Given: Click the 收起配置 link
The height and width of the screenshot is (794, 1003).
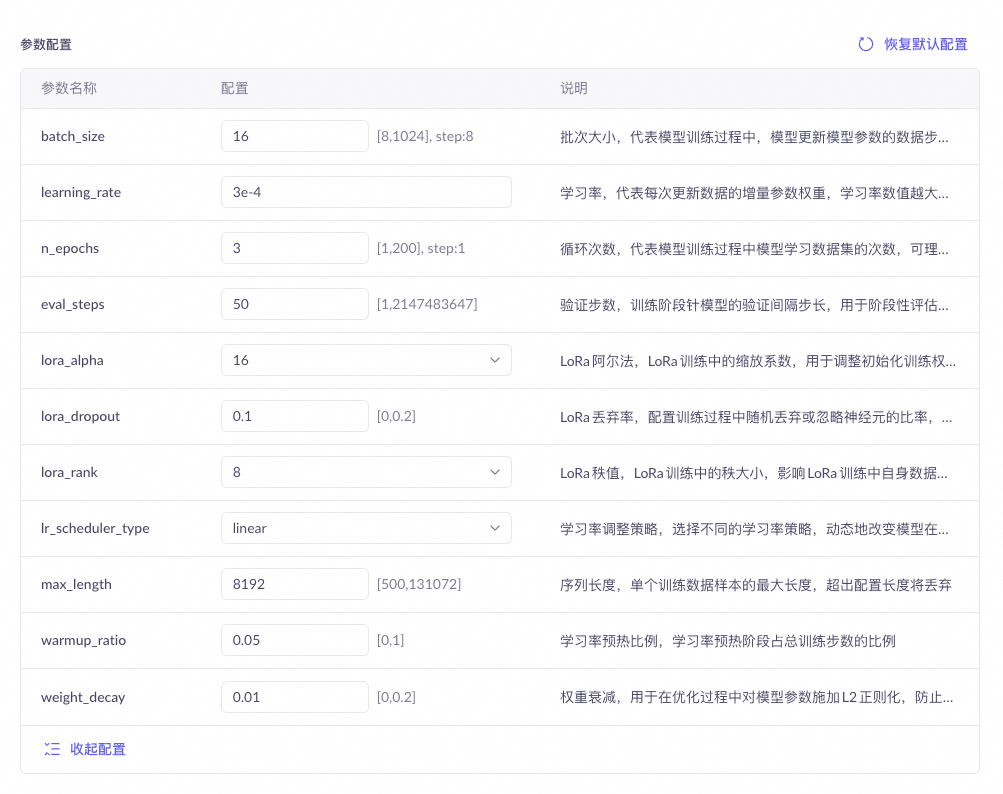Looking at the screenshot, I should tap(98, 749).
